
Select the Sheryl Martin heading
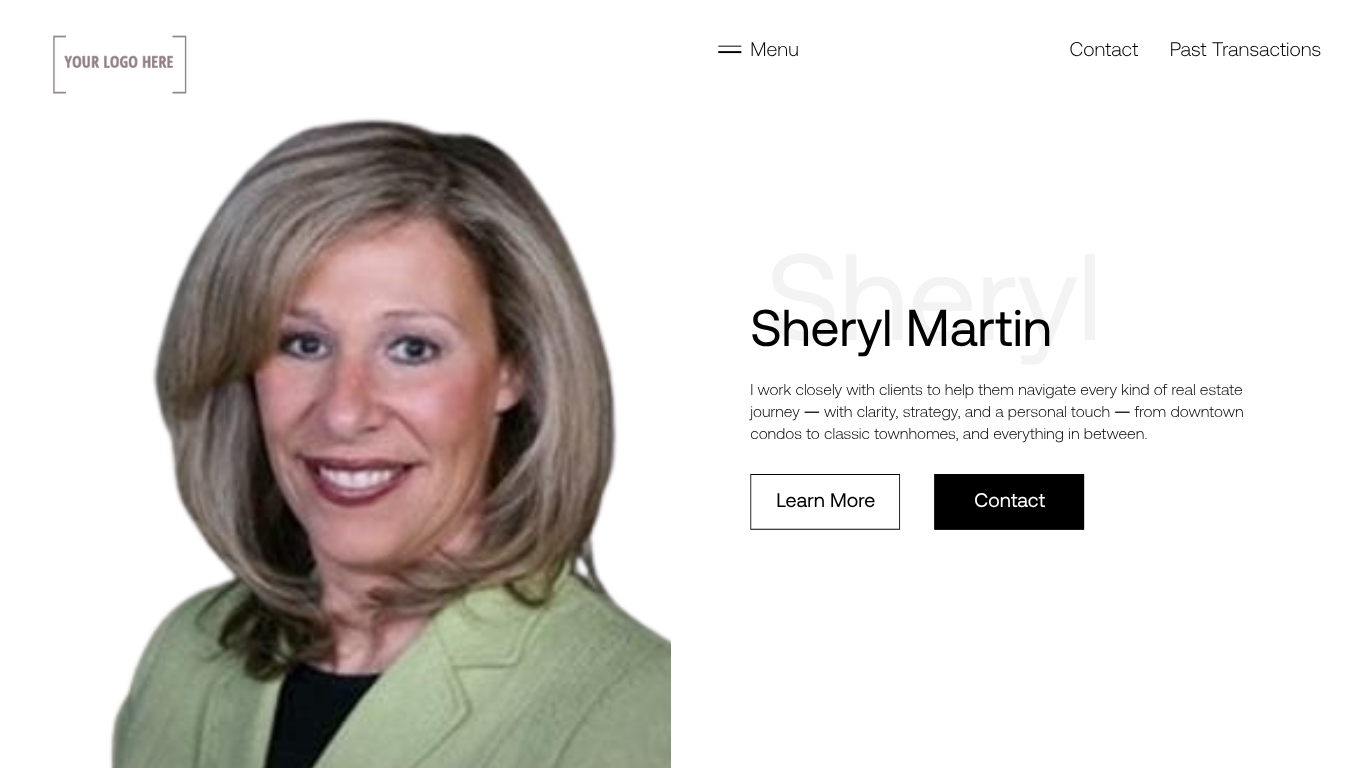pos(900,329)
